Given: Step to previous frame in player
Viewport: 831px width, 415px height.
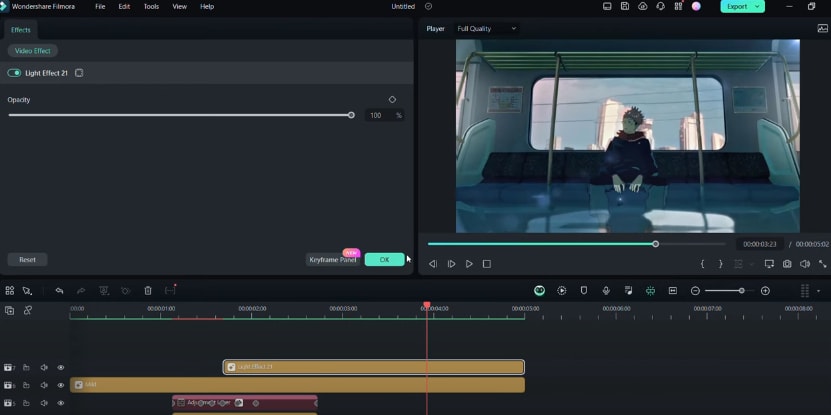Looking at the screenshot, I should coord(433,263).
